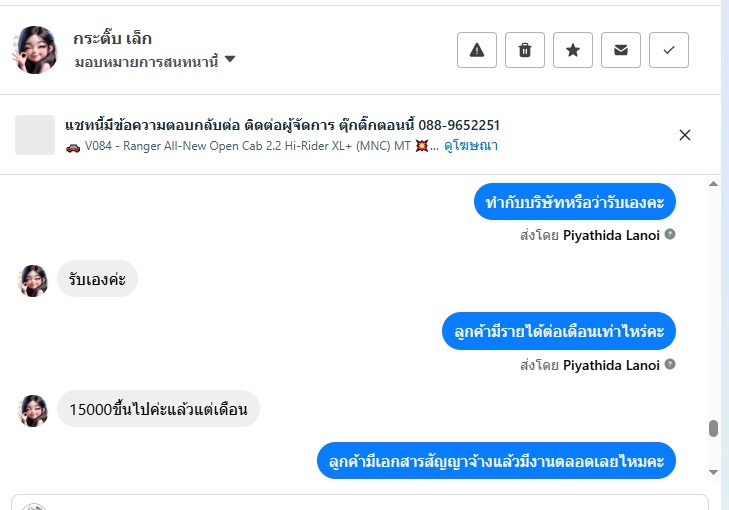729x510 pixels.
Task: Delete conversation with the trash icon
Action: (x=525, y=51)
